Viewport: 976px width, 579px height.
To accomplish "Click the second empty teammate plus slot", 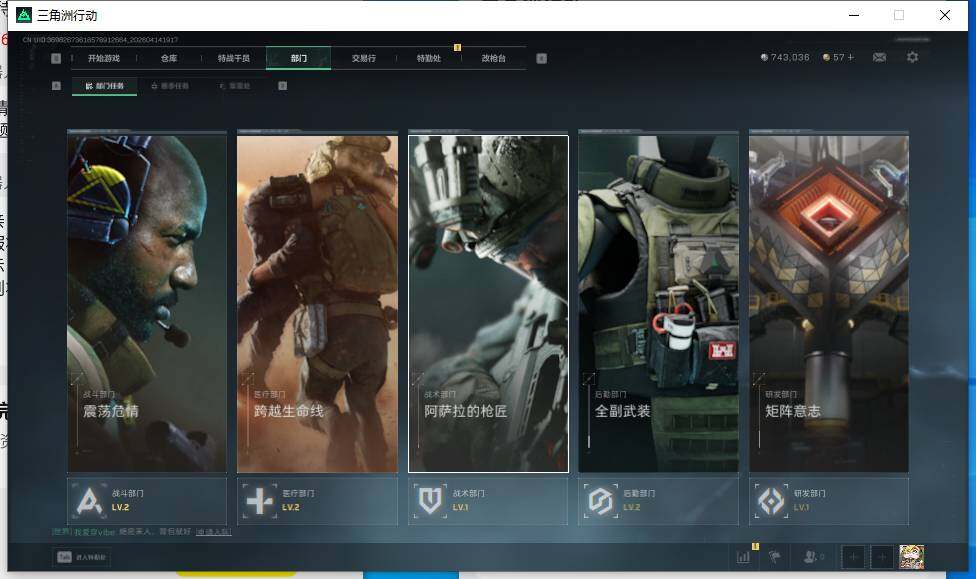I will pyautogui.click(x=881, y=557).
